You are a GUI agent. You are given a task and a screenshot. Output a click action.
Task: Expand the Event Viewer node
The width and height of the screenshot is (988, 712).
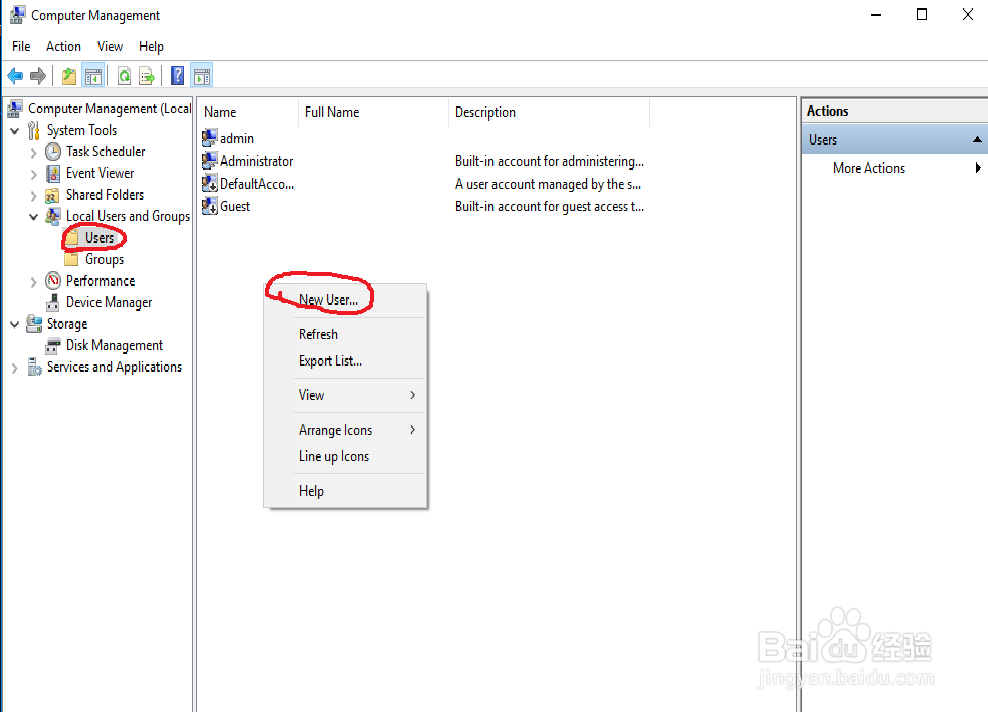point(33,174)
